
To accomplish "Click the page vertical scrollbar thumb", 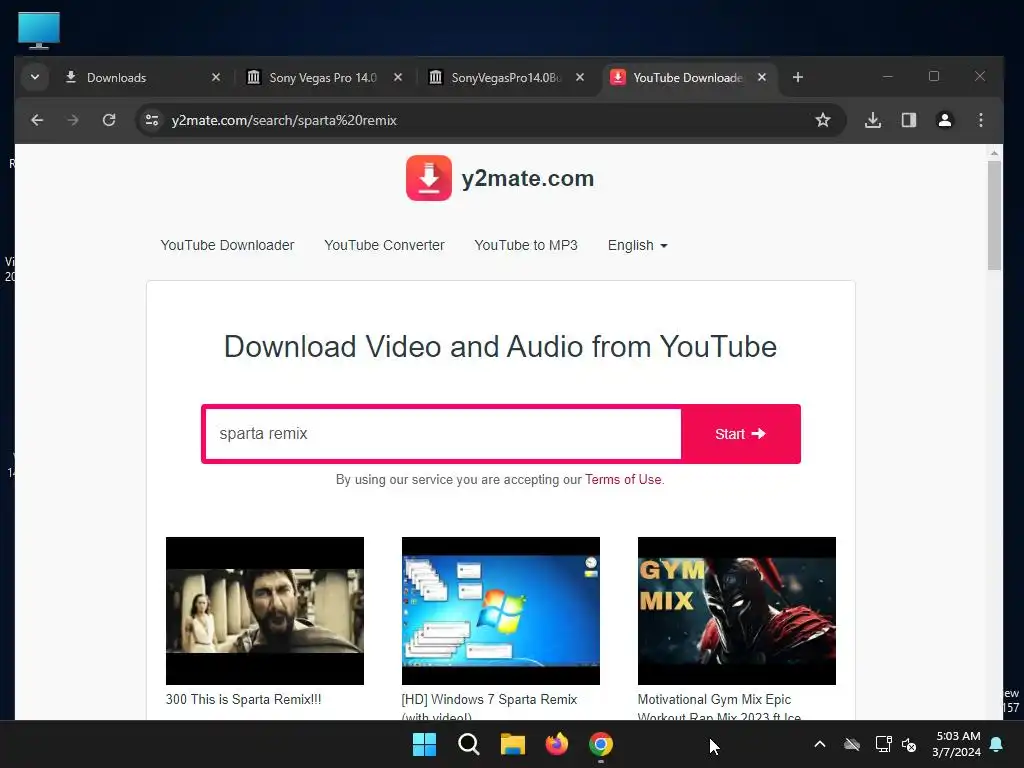I will (x=994, y=215).
